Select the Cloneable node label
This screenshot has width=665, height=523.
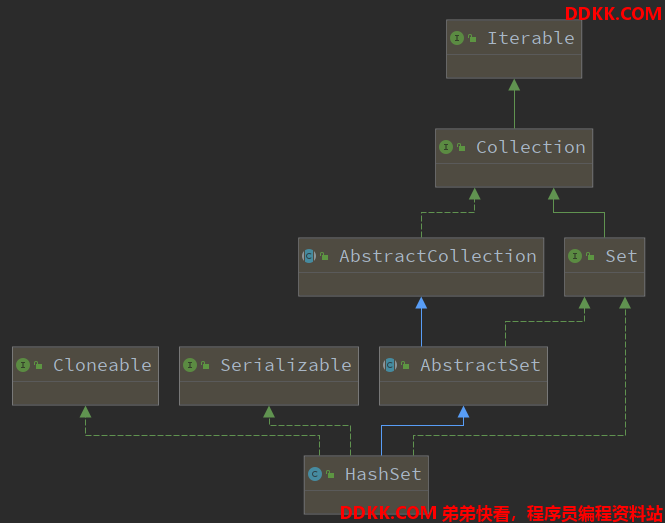[x=102, y=365]
